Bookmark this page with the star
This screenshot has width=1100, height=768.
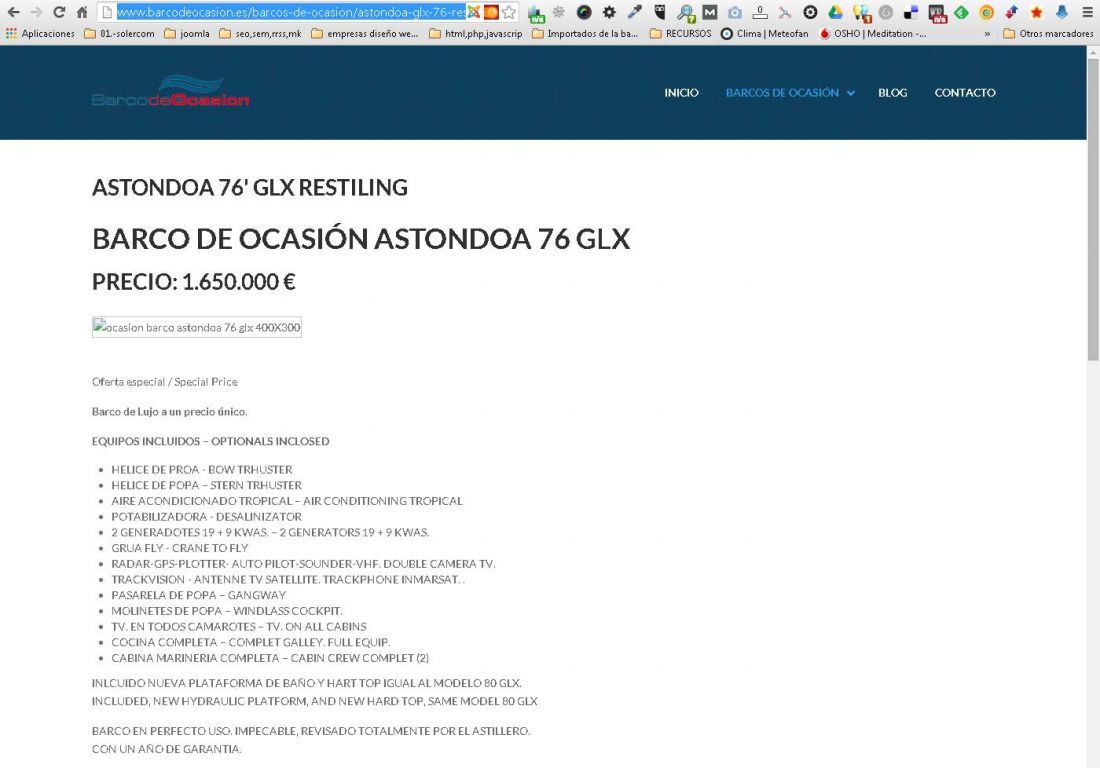(509, 12)
